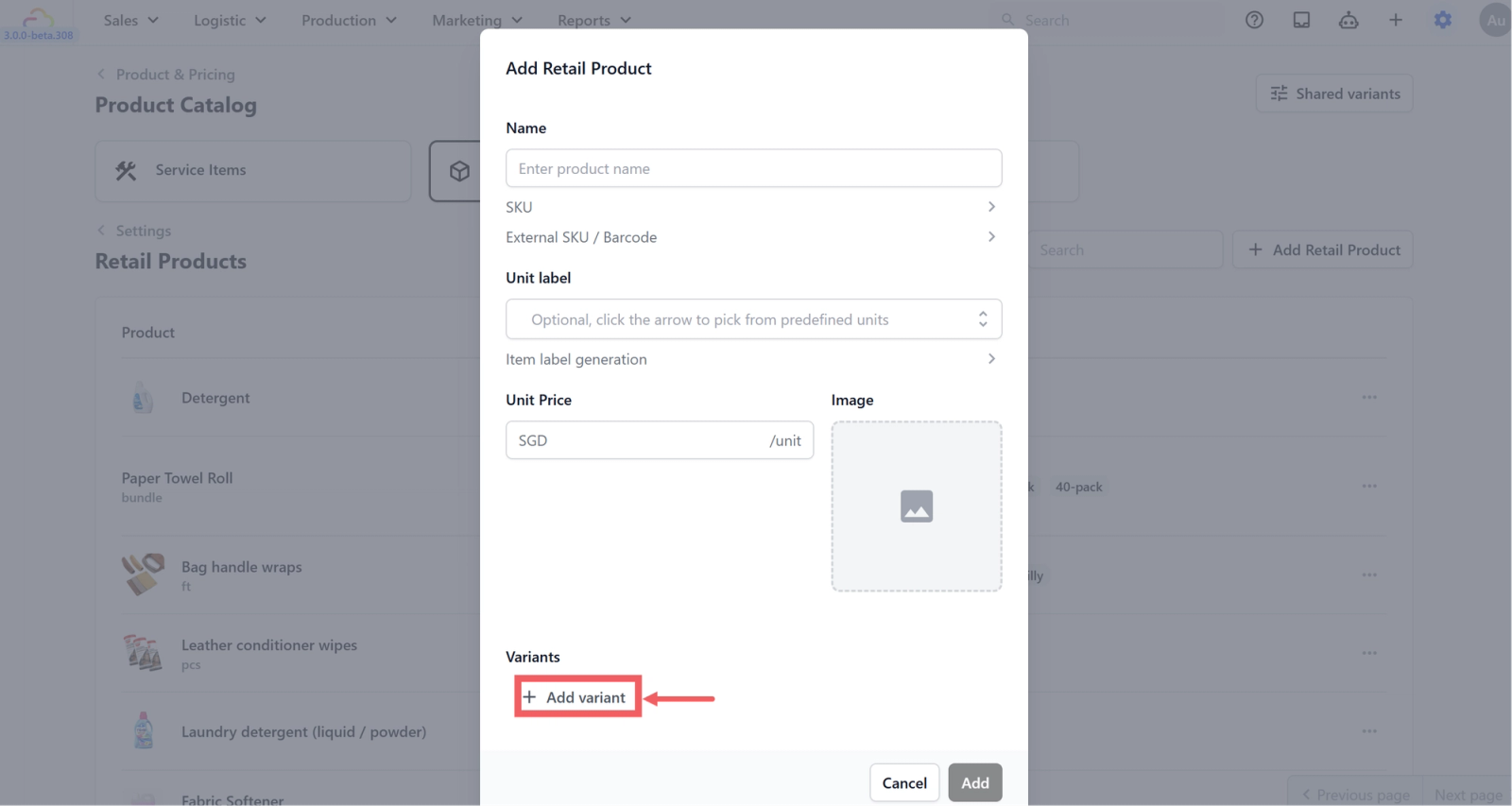
Task: Open the help question mark icon
Action: pos(1254,20)
